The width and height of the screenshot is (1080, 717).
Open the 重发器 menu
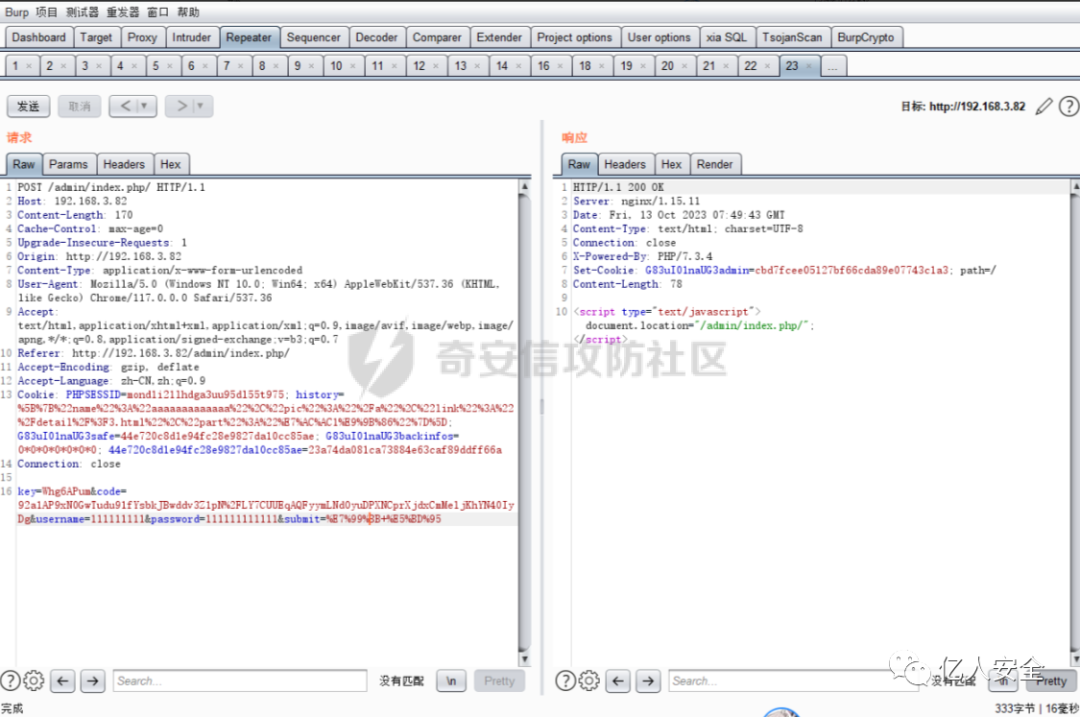tap(123, 12)
